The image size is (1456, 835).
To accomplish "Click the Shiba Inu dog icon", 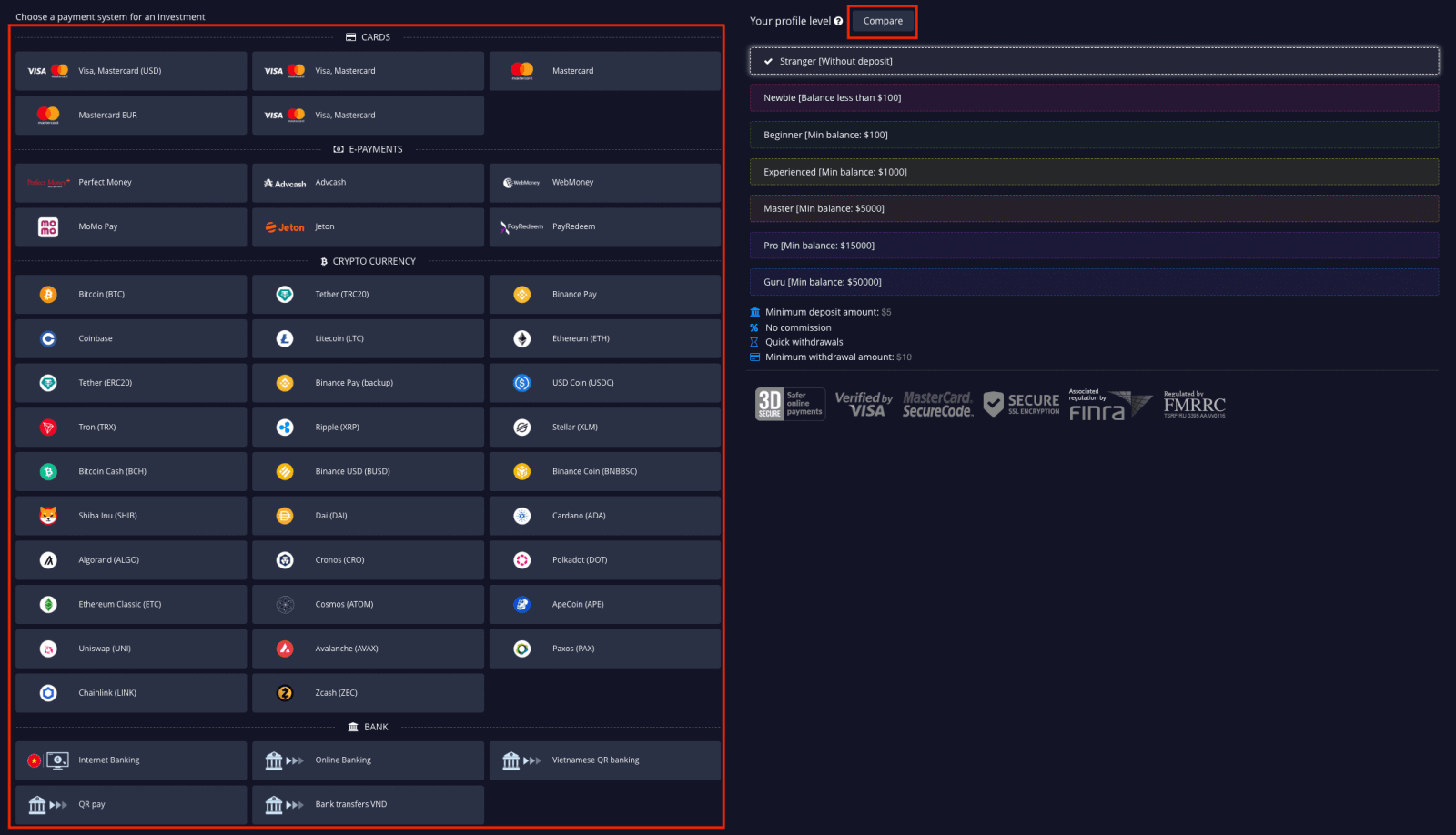I will click(x=48, y=516).
